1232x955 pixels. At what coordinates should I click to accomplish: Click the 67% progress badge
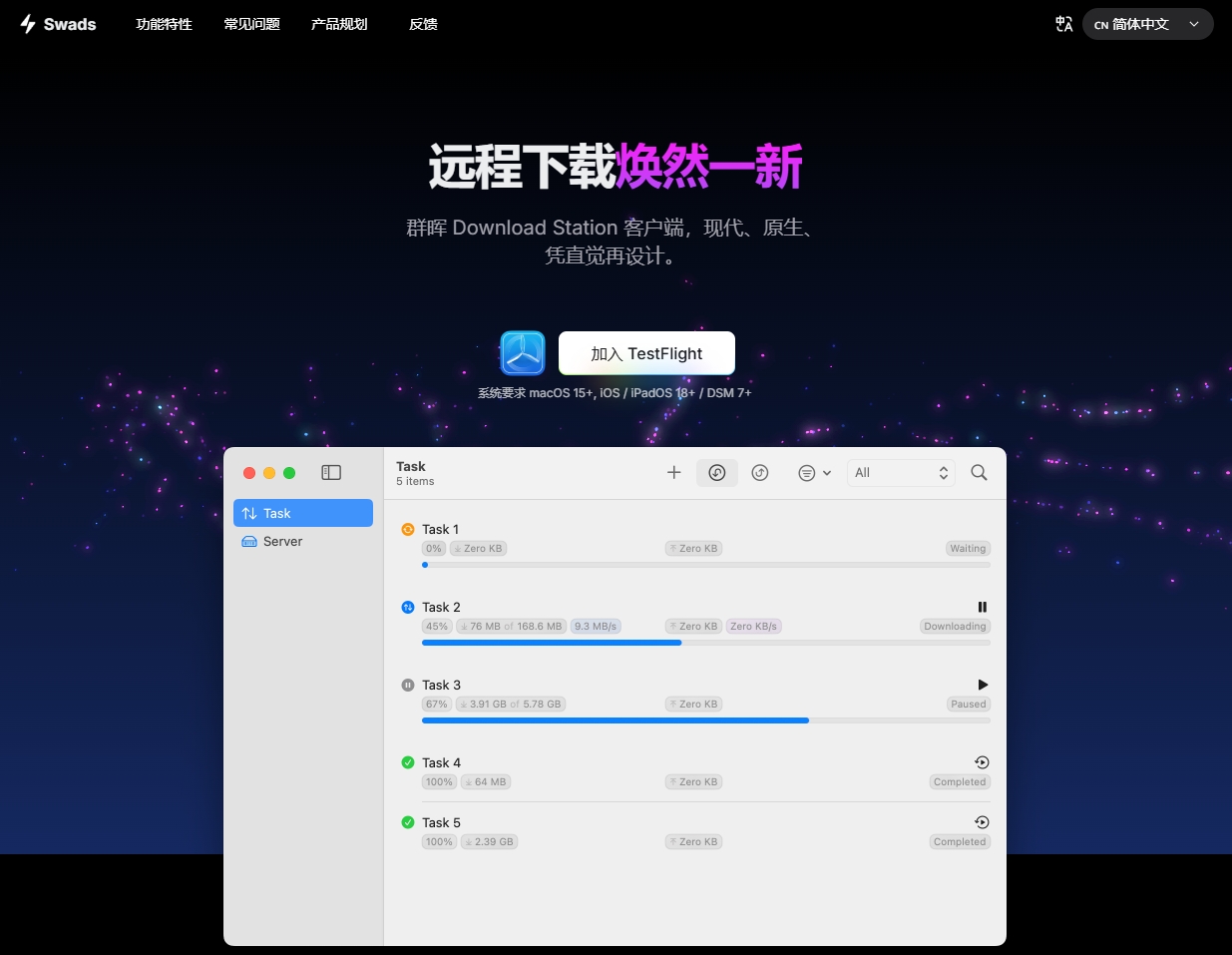437,705
